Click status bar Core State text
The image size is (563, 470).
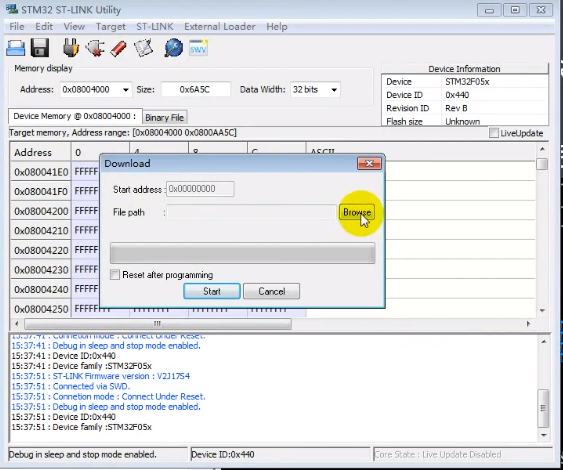click(x=437, y=455)
